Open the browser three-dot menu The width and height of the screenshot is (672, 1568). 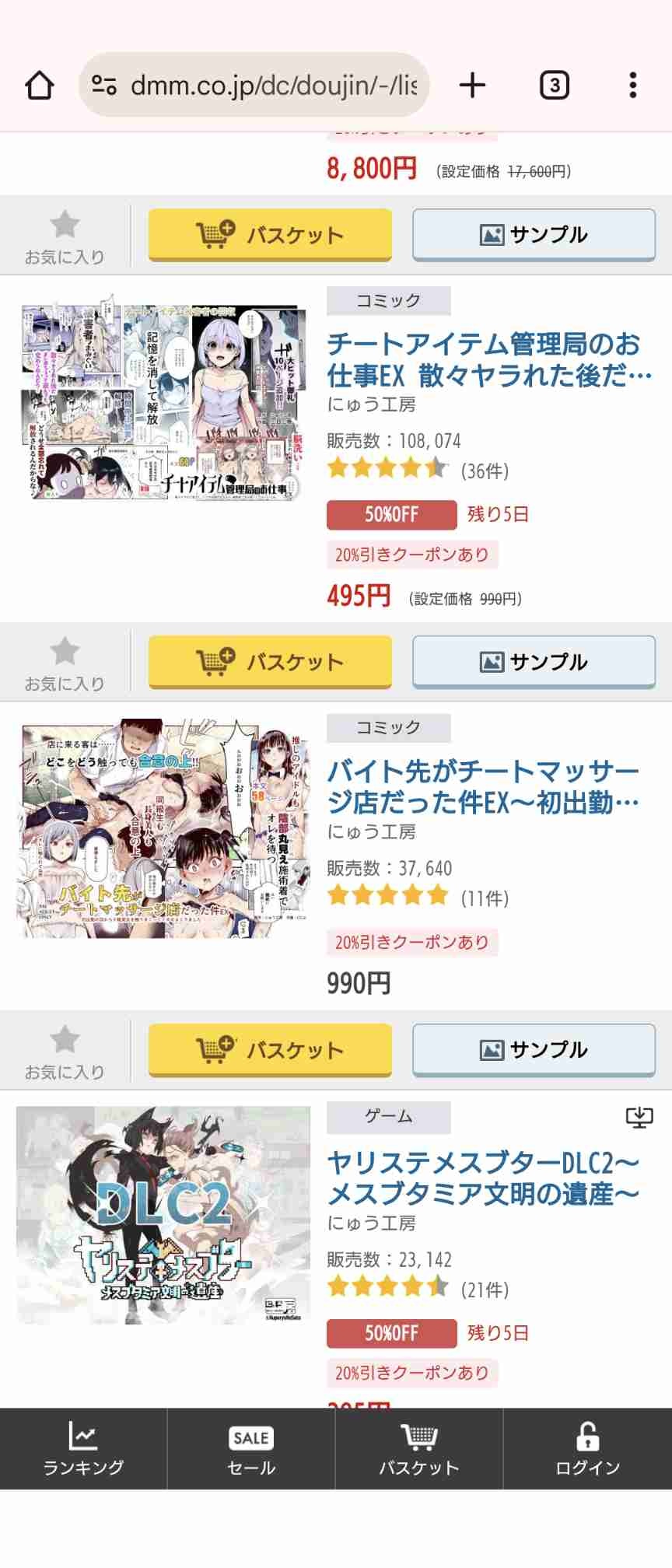click(633, 85)
